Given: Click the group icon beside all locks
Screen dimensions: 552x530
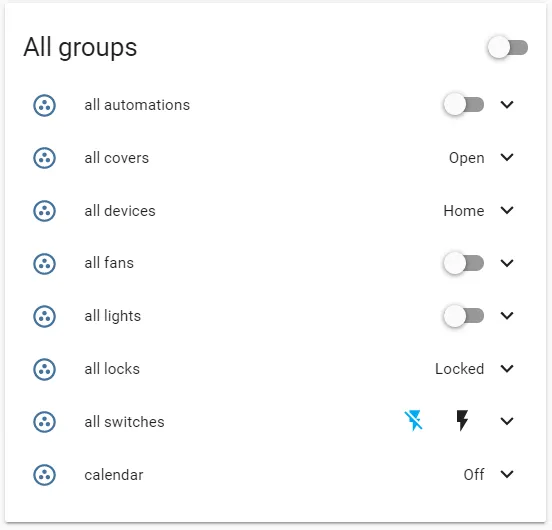Looking at the screenshot, I should [44, 369].
